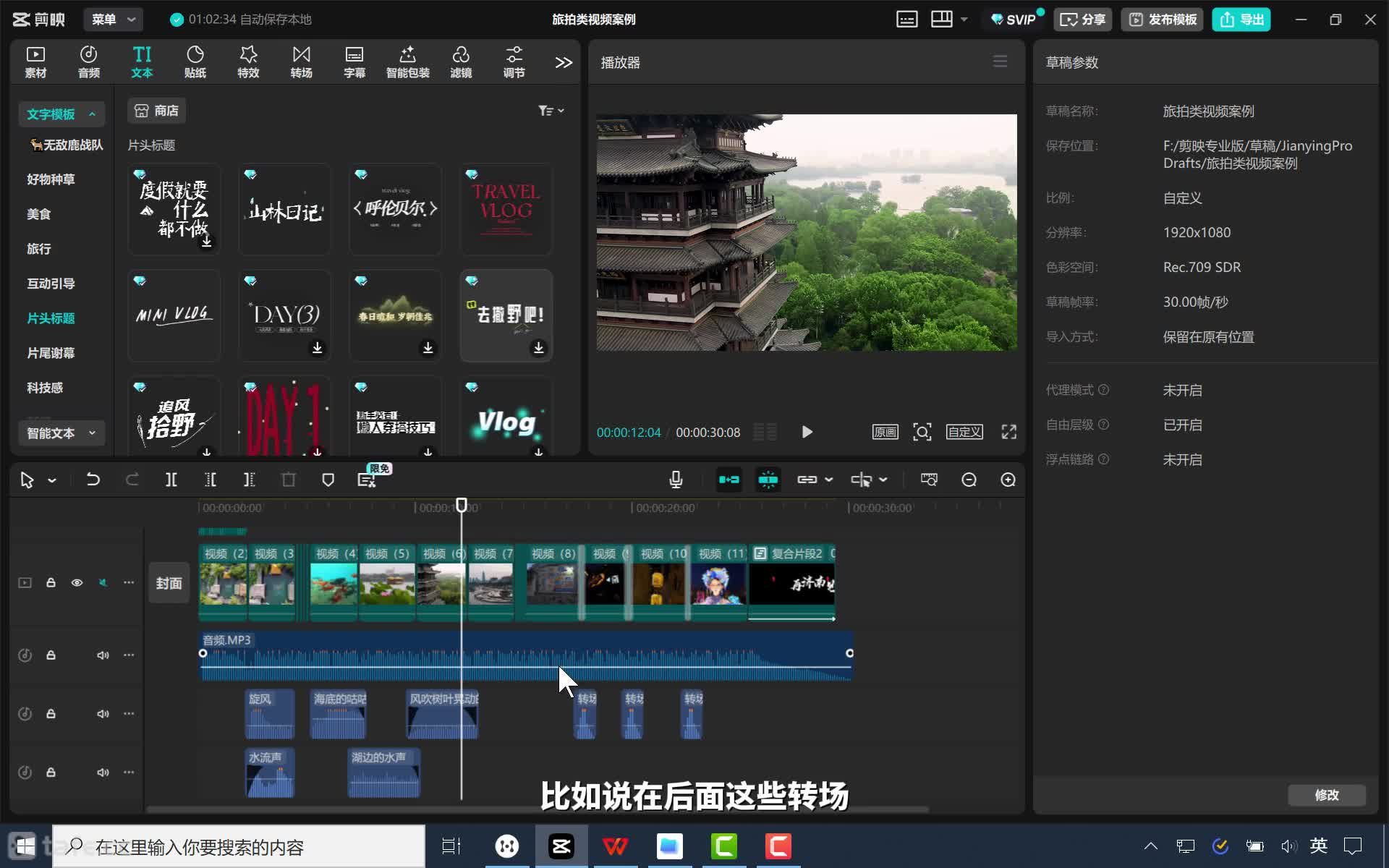Click the delete clip trash icon
Image resolution: width=1389 pixels, height=868 pixels.
(x=288, y=480)
